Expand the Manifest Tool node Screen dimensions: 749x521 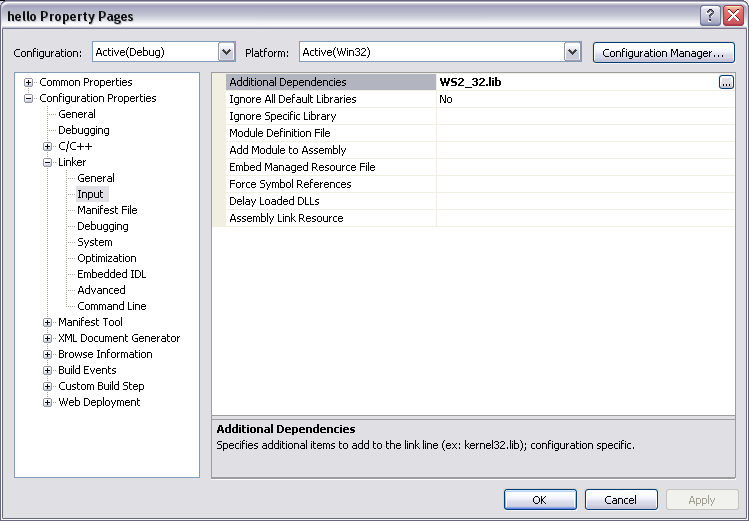coord(48,322)
